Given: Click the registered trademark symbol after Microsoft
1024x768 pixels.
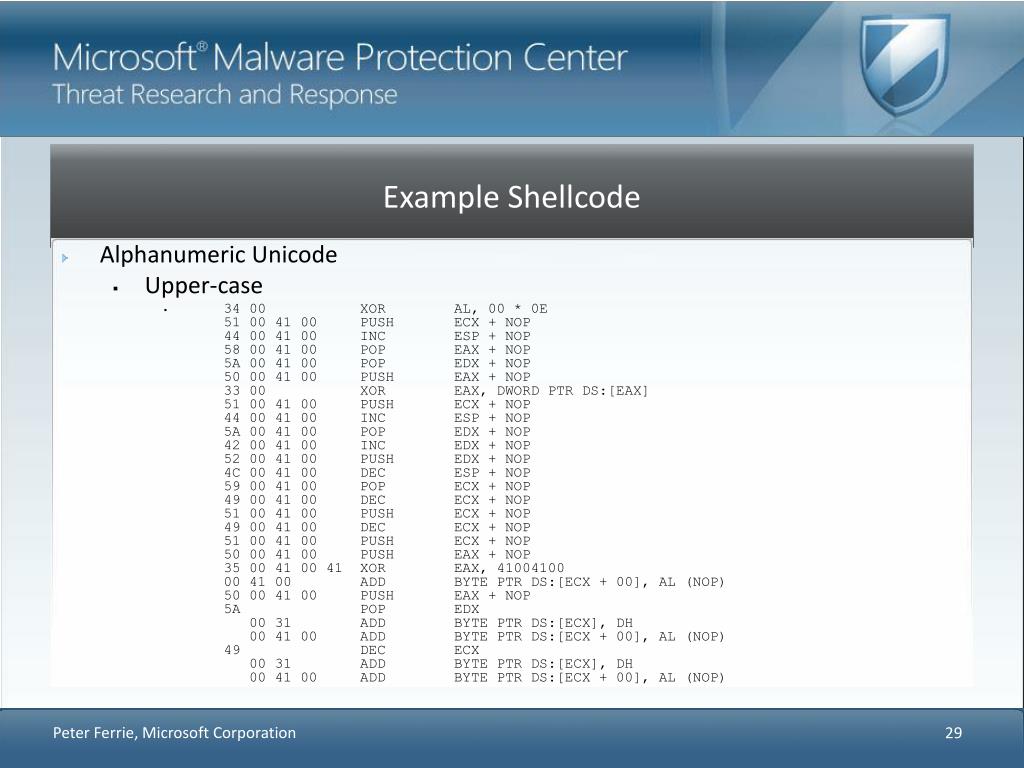Looking at the screenshot, I should (202, 46).
